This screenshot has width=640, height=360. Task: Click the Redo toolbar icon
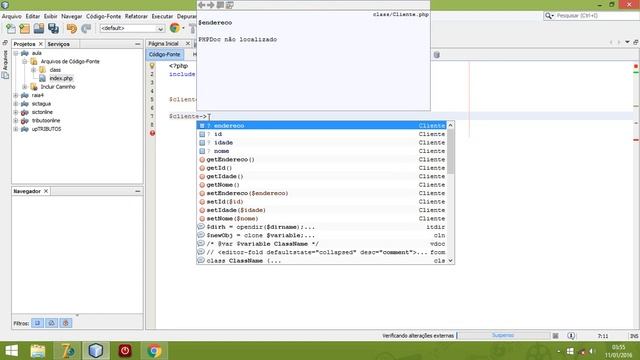click(86, 28)
